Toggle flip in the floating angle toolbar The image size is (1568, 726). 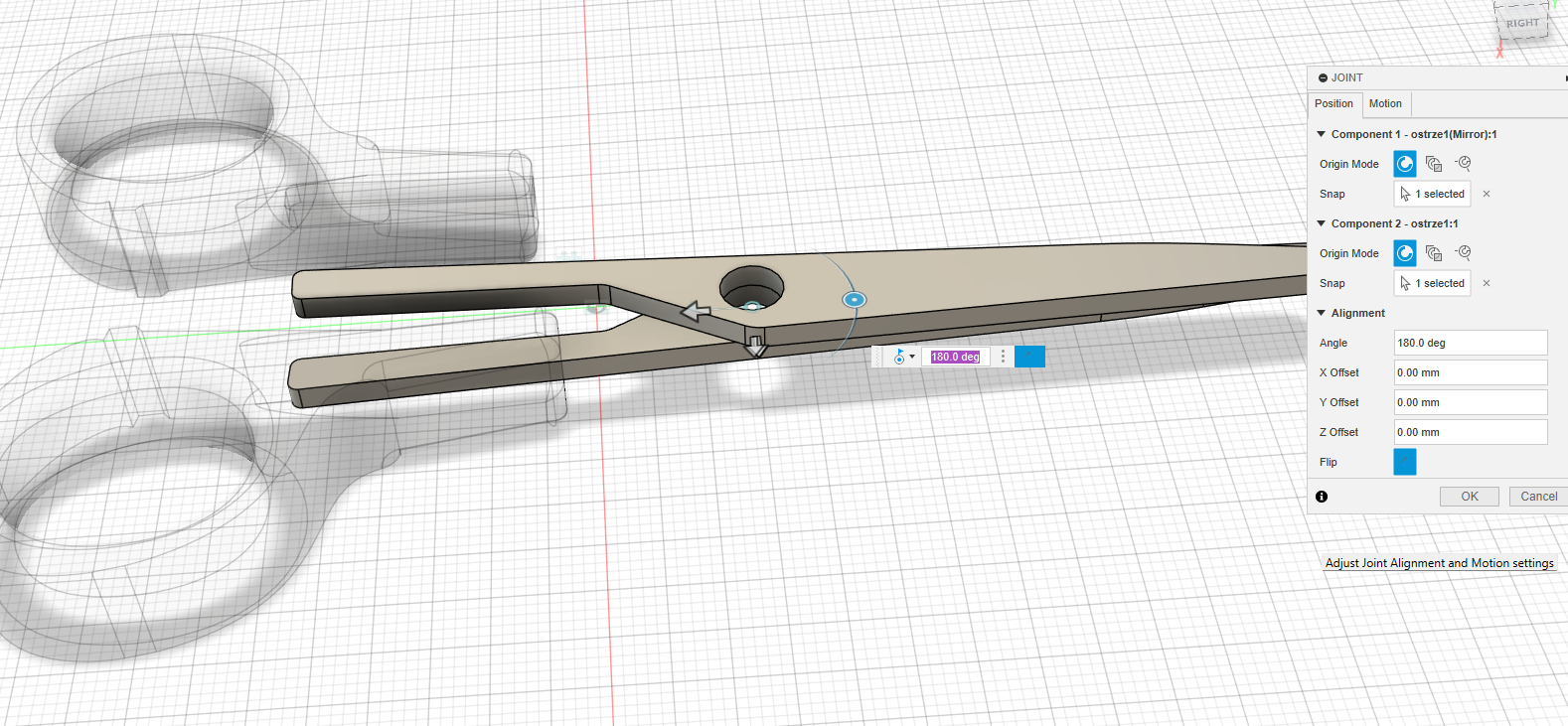click(1029, 357)
